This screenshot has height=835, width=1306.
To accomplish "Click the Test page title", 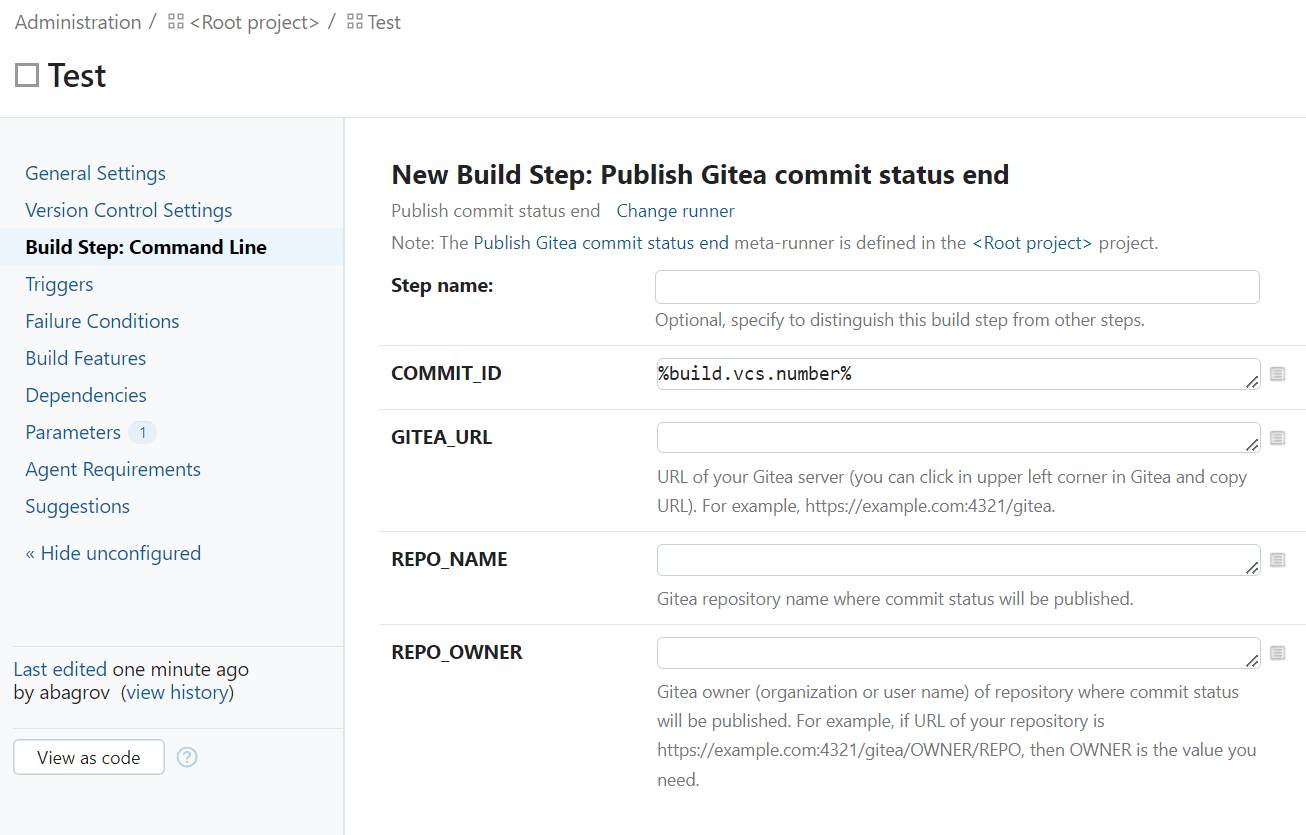I will (77, 75).
